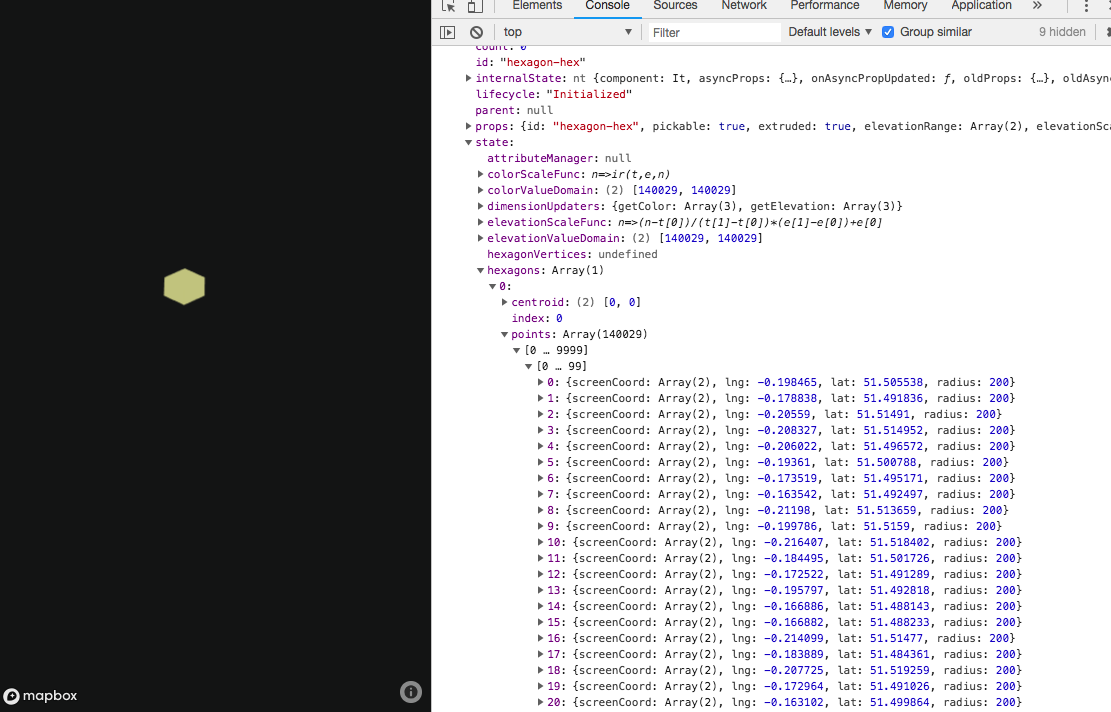Expand point 0 with lng -0.198465
The height and width of the screenshot is (712, 1111).
(541, 382)
